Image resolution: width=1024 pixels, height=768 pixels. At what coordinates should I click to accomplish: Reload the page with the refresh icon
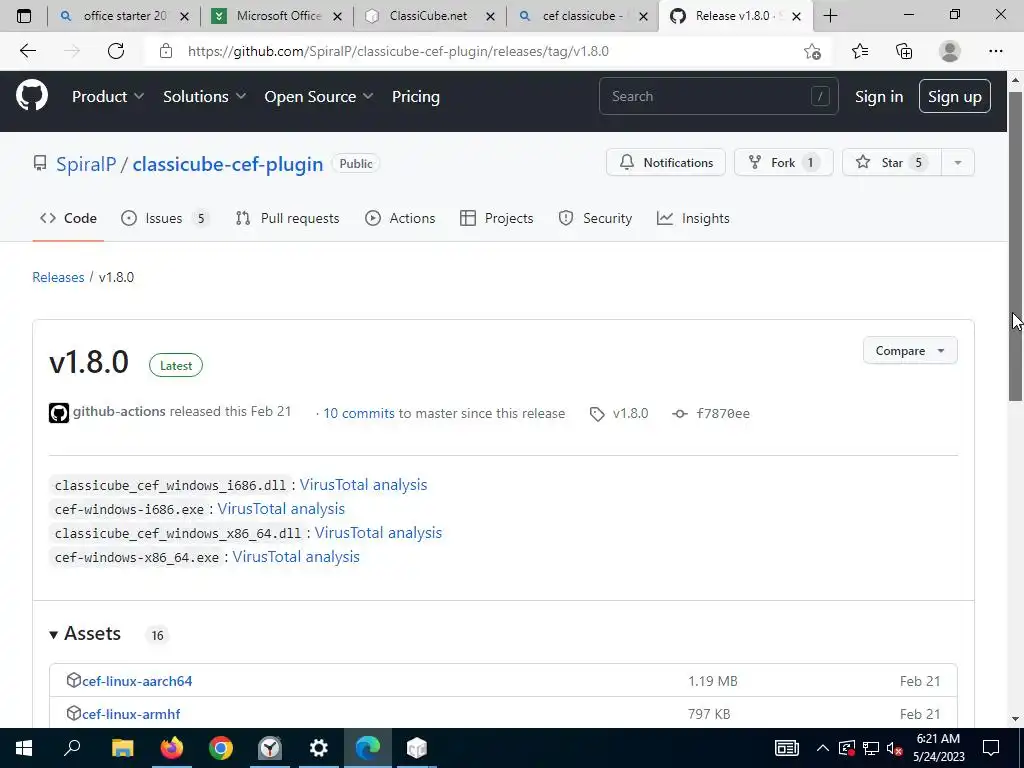point(116,51)
